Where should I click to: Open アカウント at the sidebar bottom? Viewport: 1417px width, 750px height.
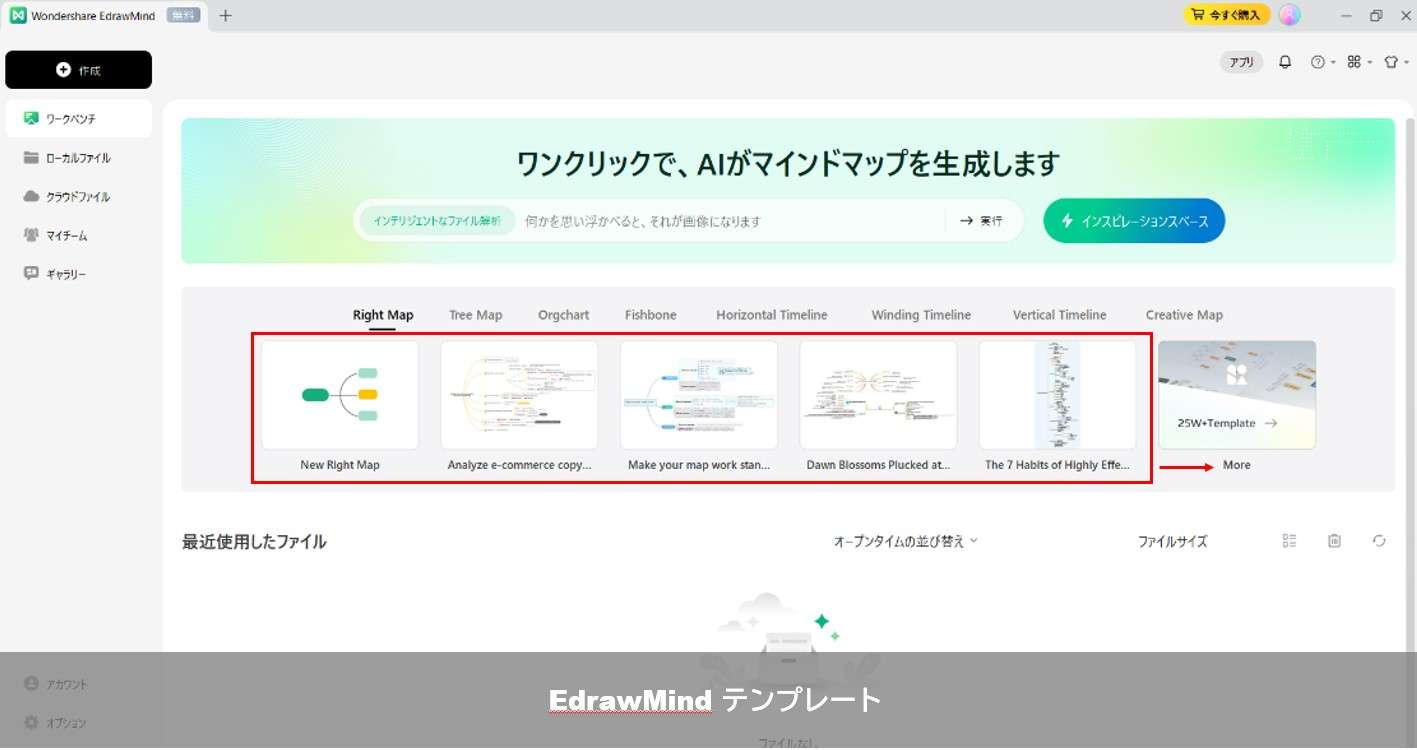[x=56, y=684]
